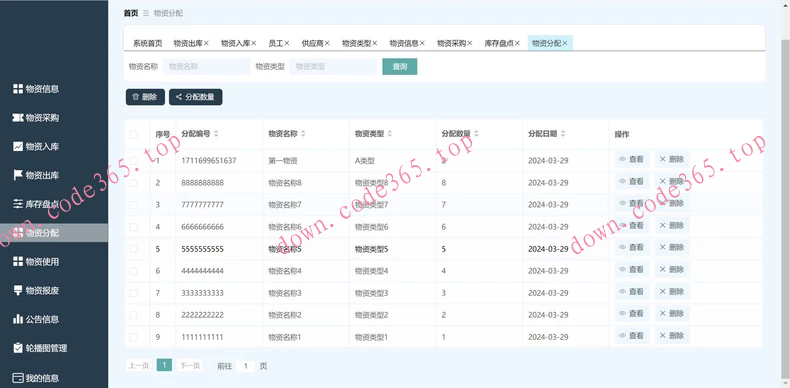View details of 物资名称5 row
This screenshot has height=388, width=790.
pyautogui.click(x=632, y=247)
